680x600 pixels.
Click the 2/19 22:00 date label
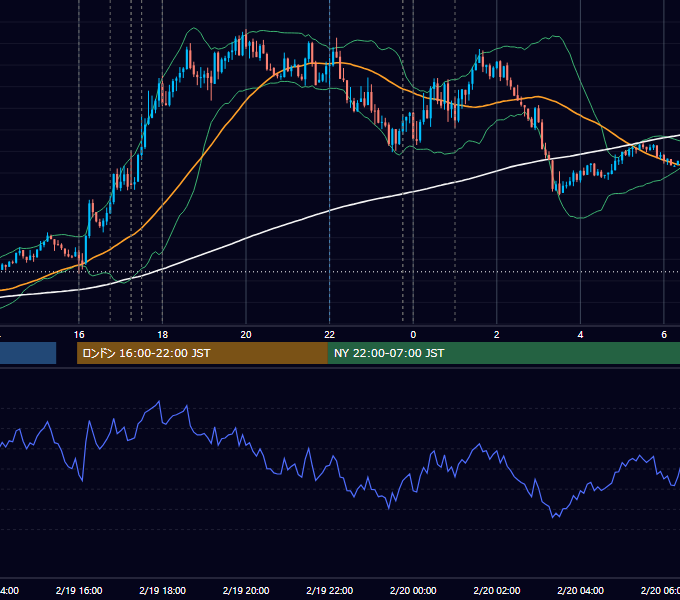point(330,590)
